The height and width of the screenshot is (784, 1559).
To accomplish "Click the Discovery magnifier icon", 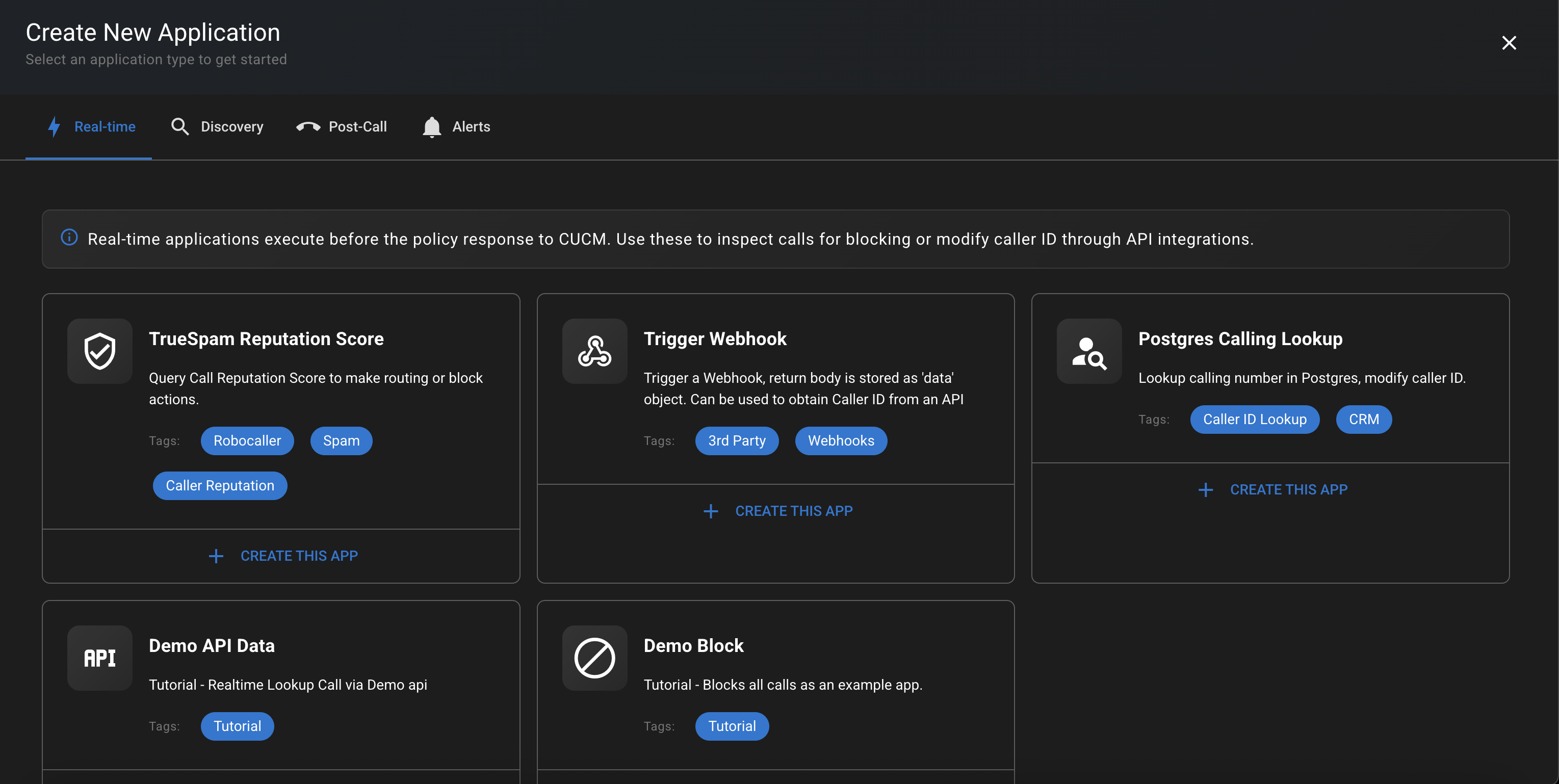I will pyautogui.click(x=180, y=126).
